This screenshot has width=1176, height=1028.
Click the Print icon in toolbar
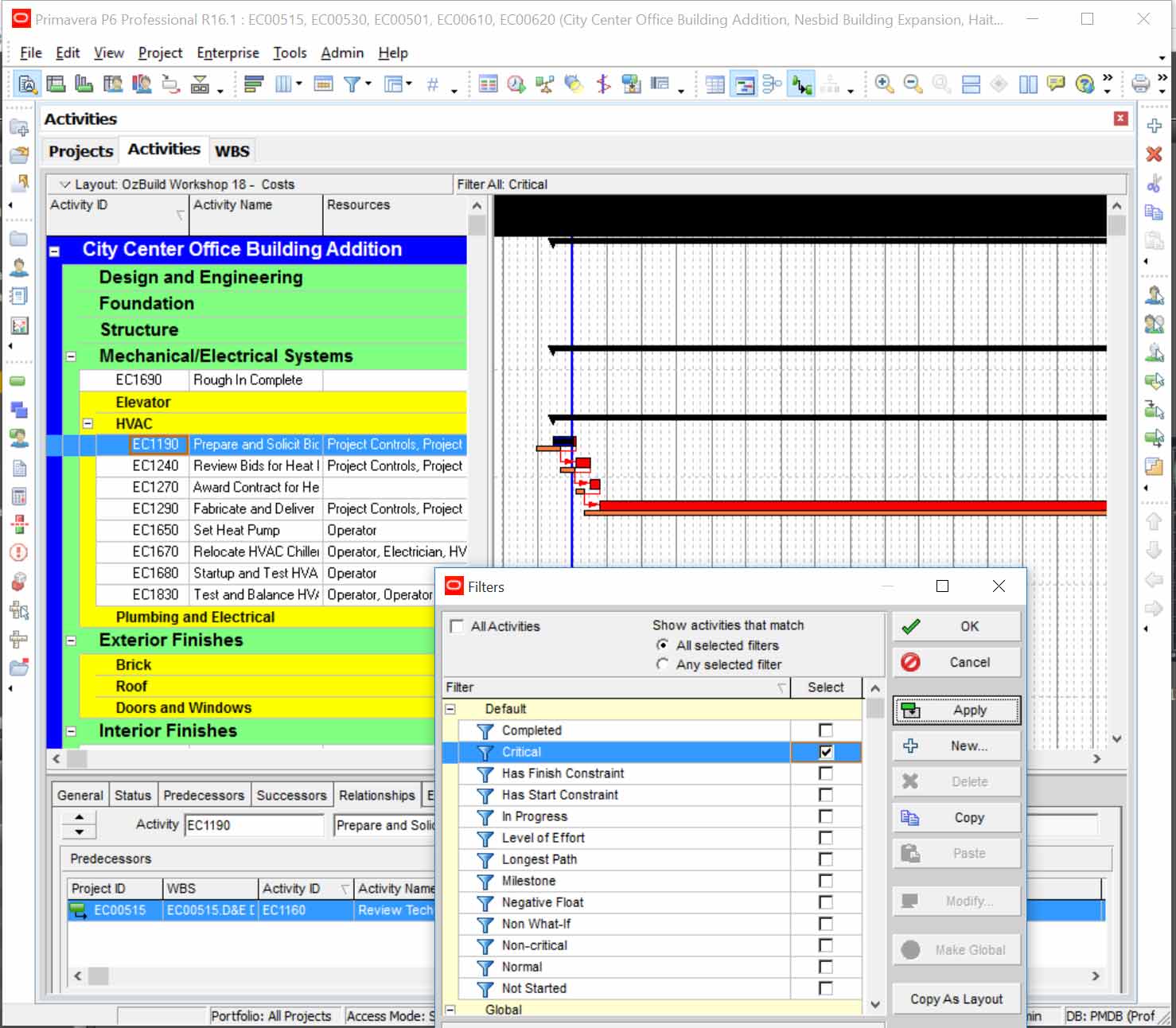[x=1140, y=84]
